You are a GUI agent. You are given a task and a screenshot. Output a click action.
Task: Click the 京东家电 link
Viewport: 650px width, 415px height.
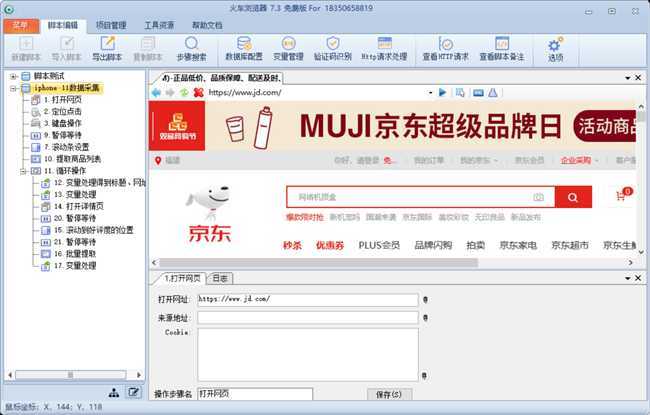coord(518,245)
